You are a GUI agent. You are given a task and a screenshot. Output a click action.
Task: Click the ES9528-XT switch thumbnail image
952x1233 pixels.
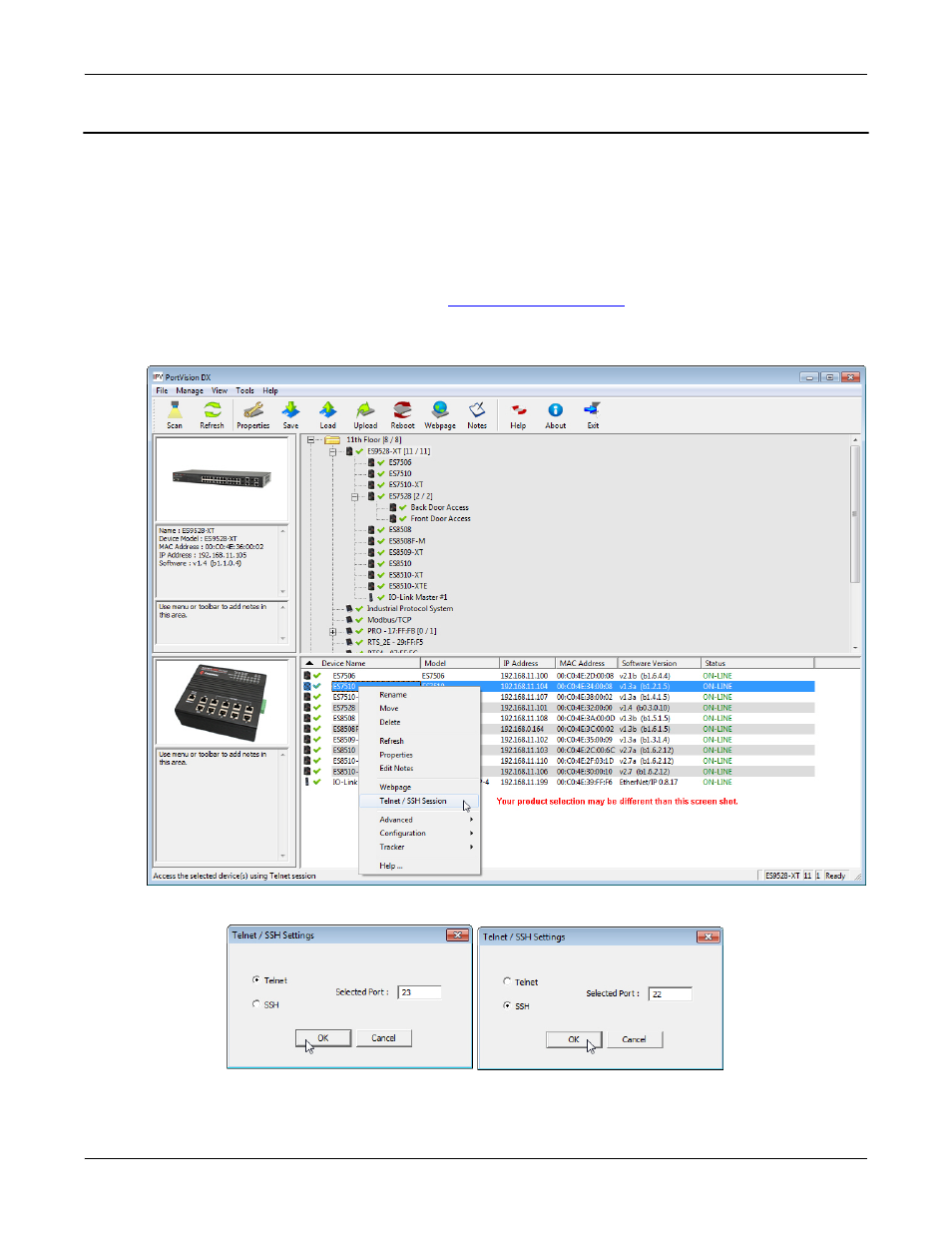(222, 478)
